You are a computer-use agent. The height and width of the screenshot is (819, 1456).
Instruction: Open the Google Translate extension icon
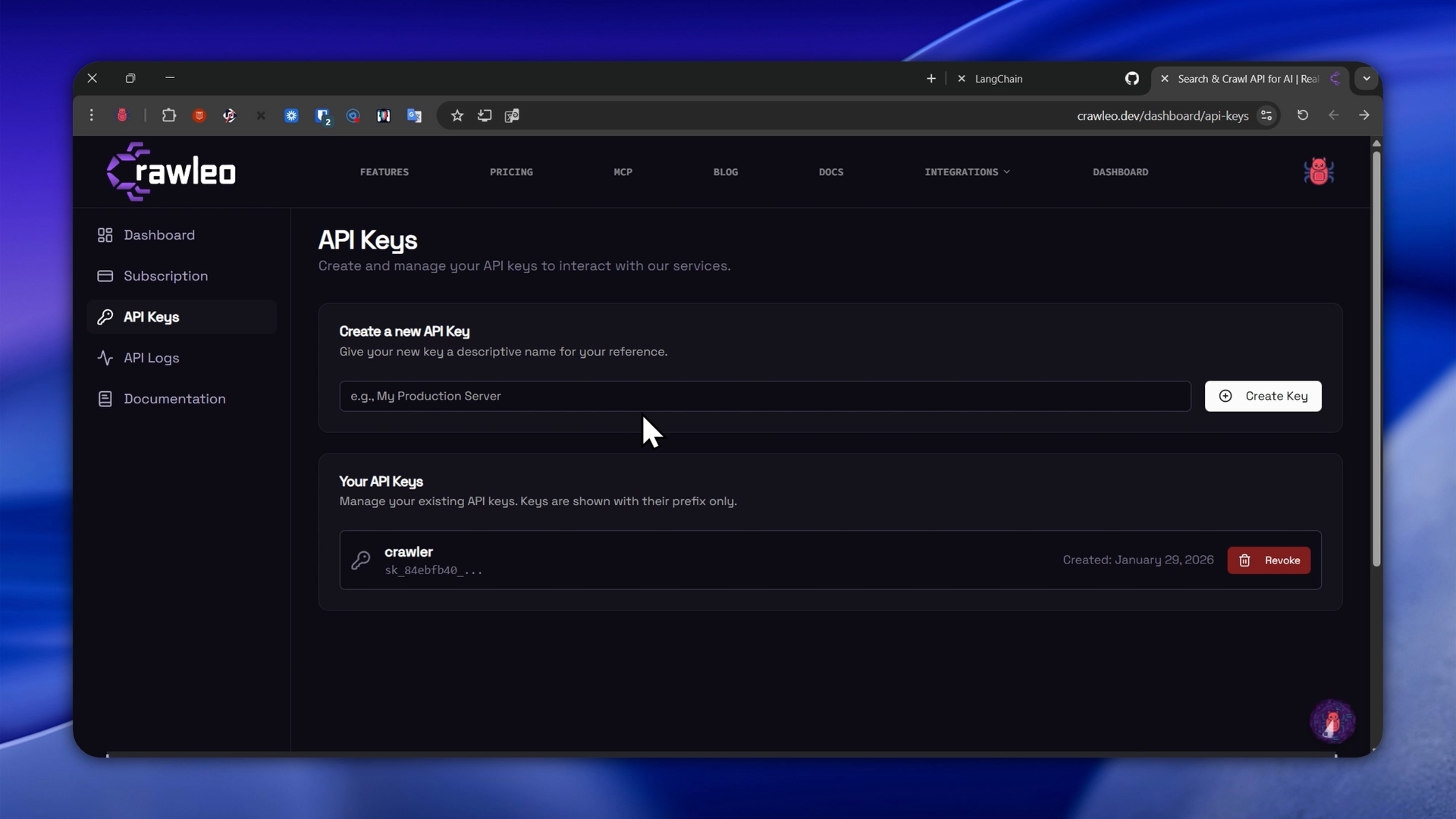pyautogui.click(x=414, y=115)
